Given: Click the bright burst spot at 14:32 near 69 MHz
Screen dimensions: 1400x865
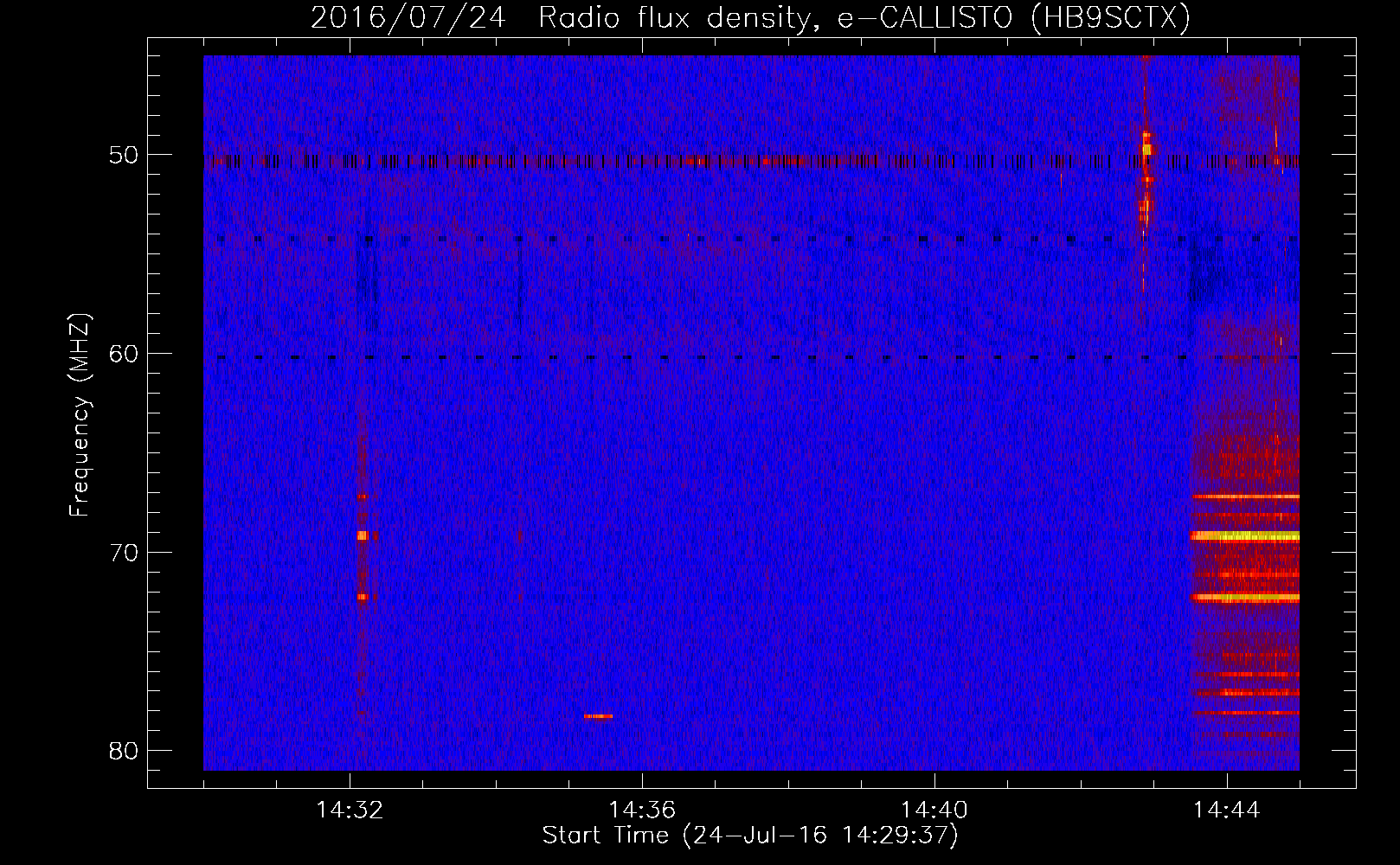Looking at the screenshot, I should 363,535.
